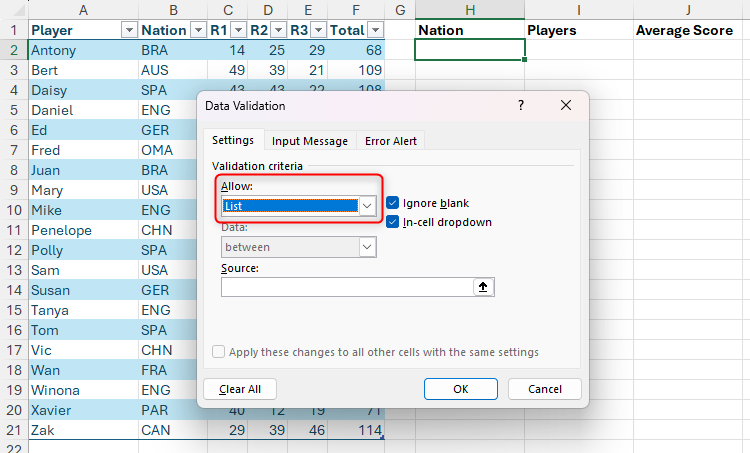Uncheck the Ignore blank checkbox
Viewport: 750px width, 453px height.
pos(393,203)
